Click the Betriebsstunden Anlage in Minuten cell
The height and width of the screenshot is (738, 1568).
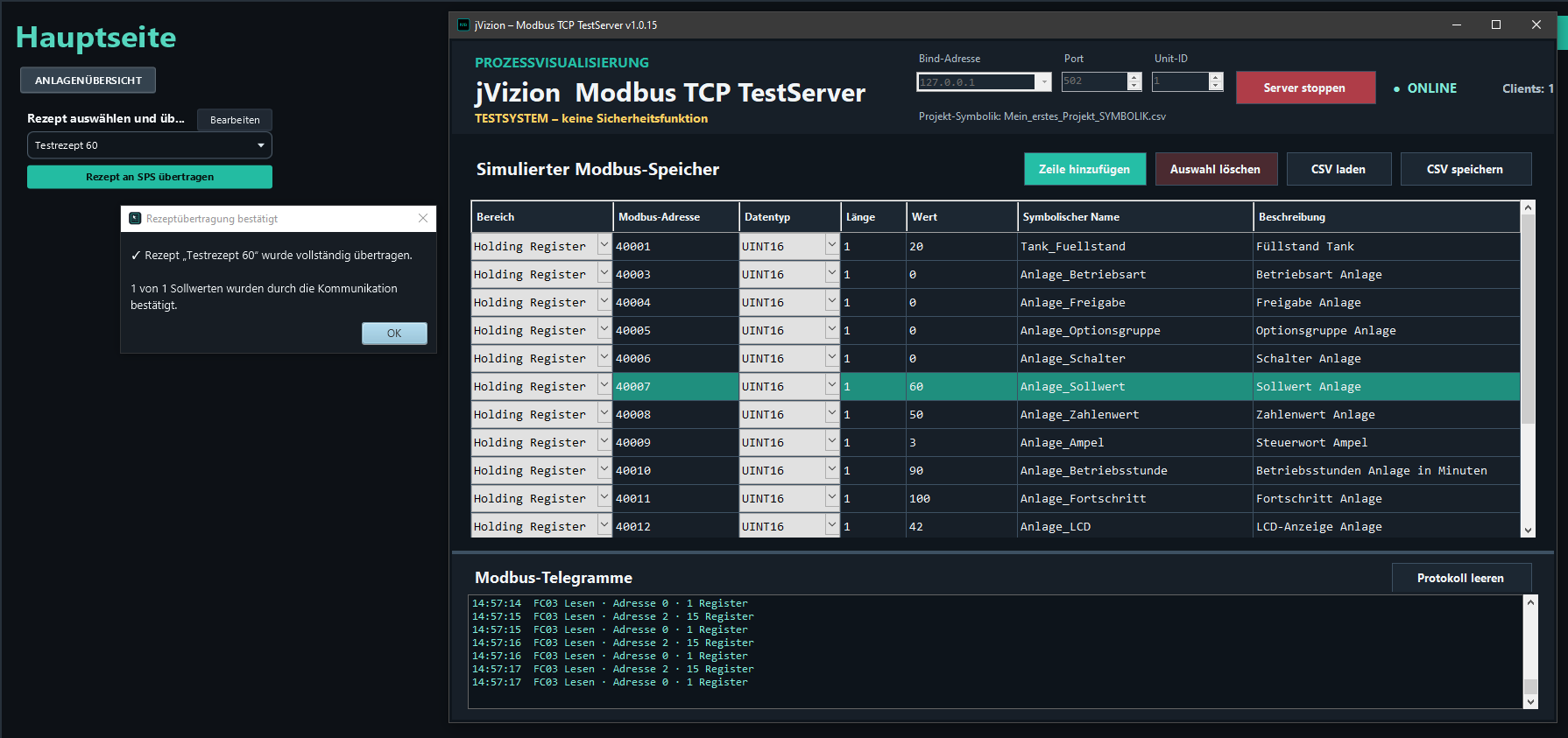[1387, 470]
